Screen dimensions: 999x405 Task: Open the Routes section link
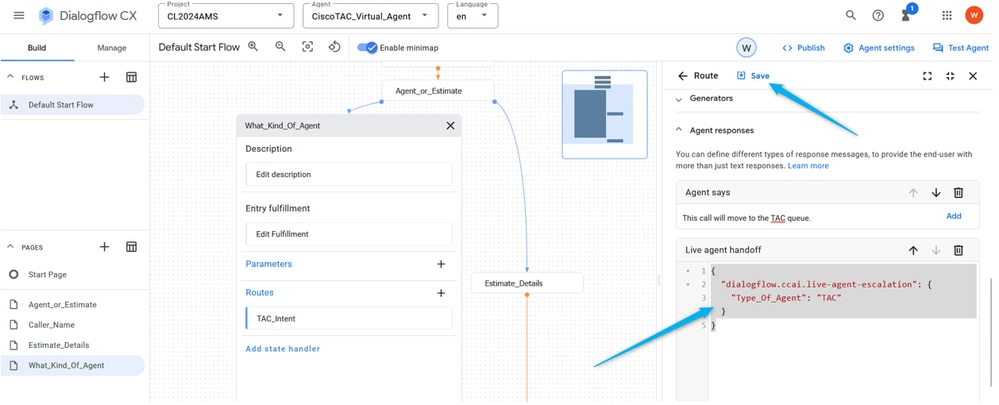click(259, 293)
